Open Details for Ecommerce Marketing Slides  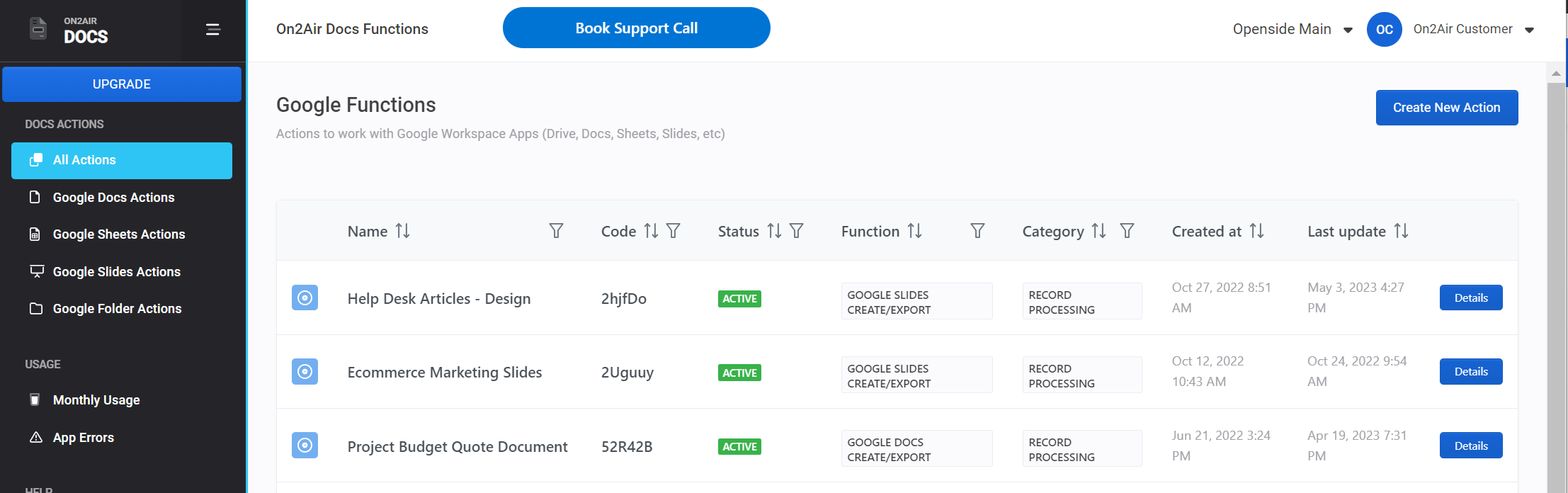(x=1471, y=372)
